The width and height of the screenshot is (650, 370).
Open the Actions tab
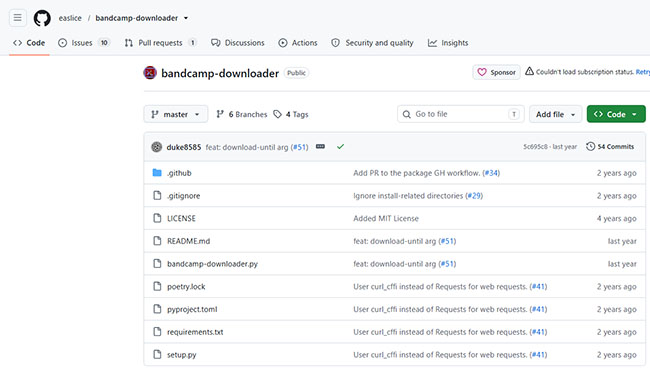[x=298, y=43]
